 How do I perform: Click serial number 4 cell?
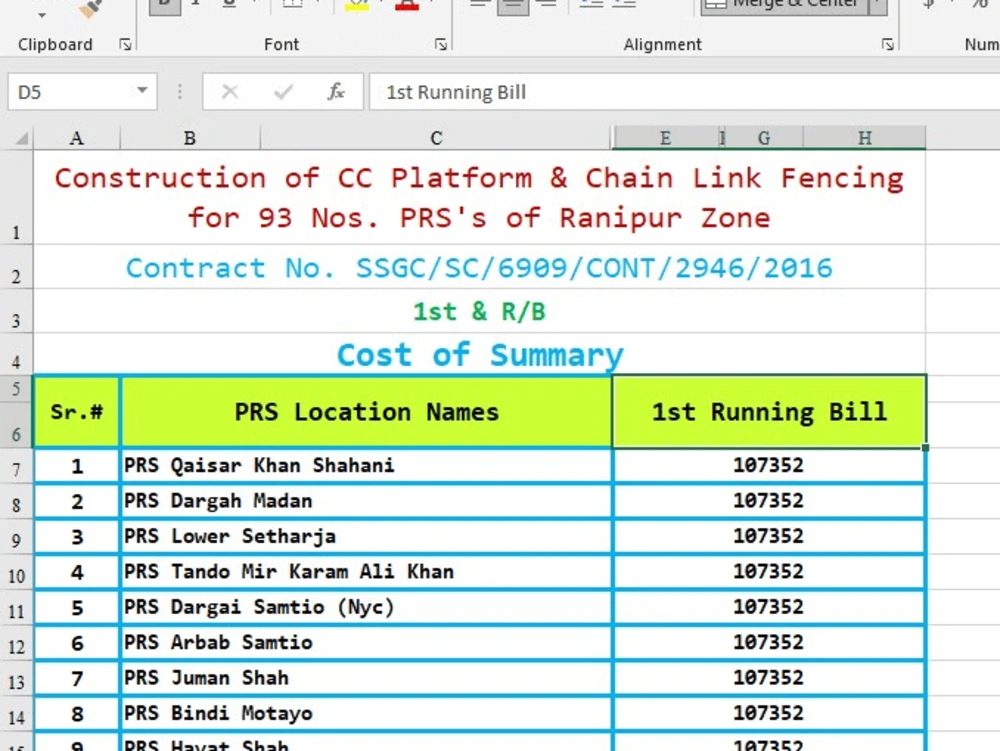click(x=77, y=572)
